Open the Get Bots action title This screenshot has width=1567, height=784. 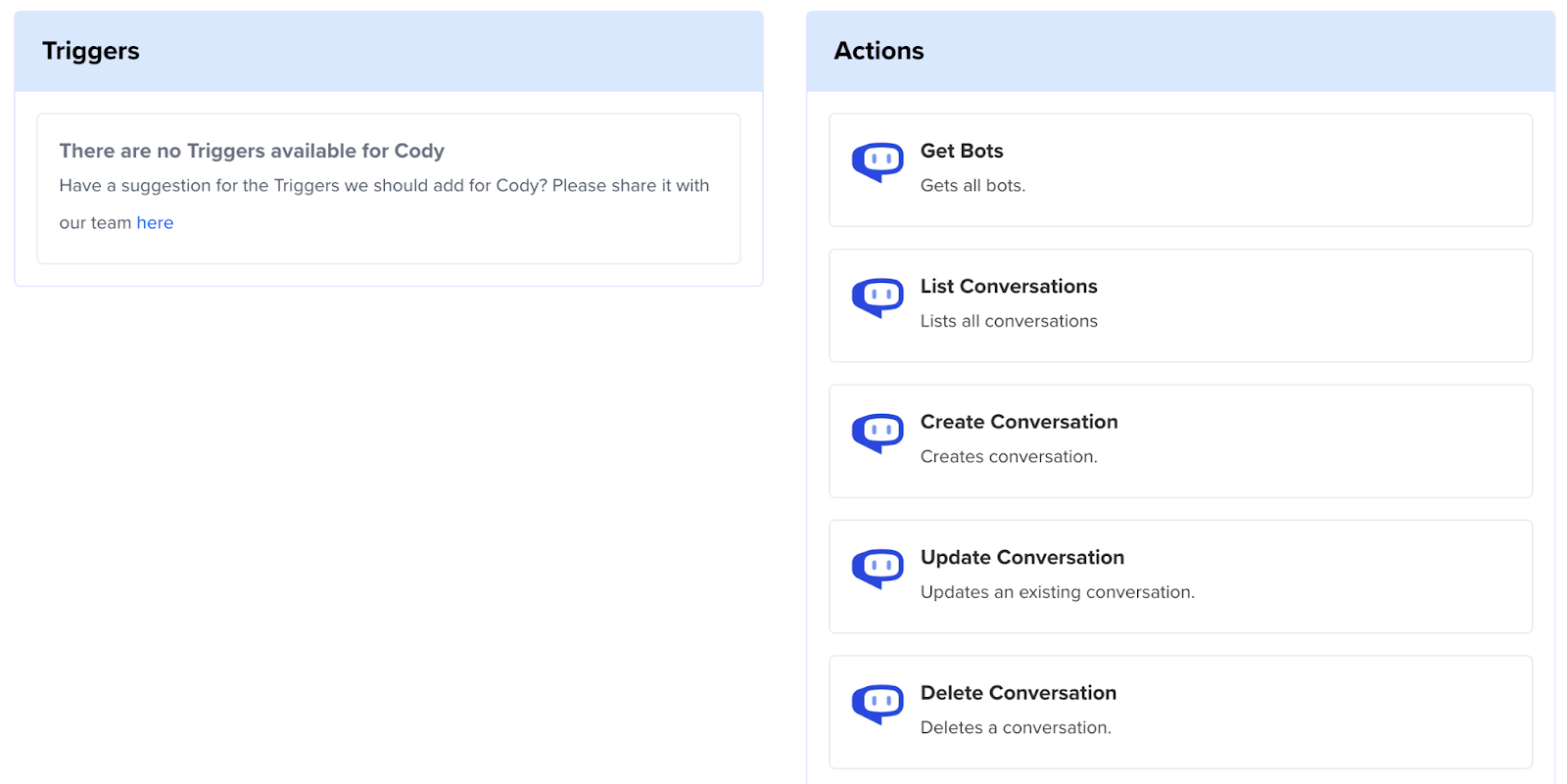pyautogui.click(x=962, y=151)
